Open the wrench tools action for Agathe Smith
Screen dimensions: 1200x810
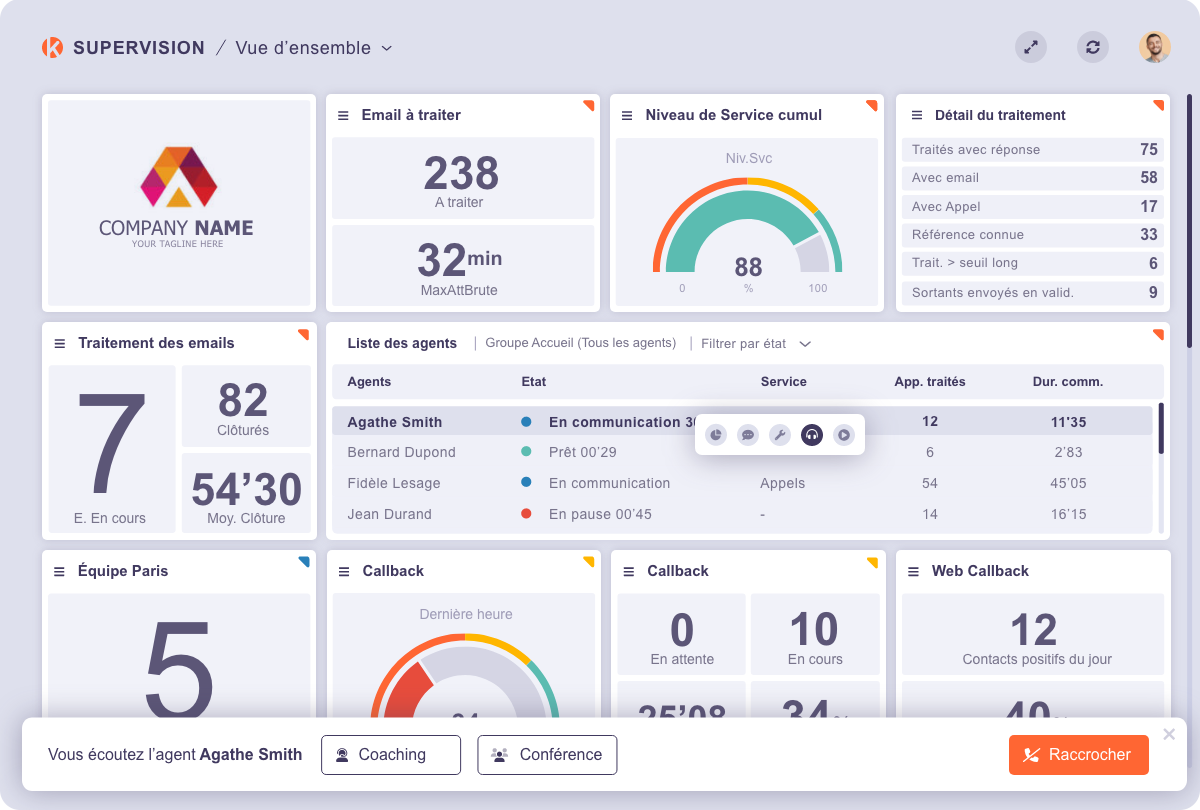779,434
